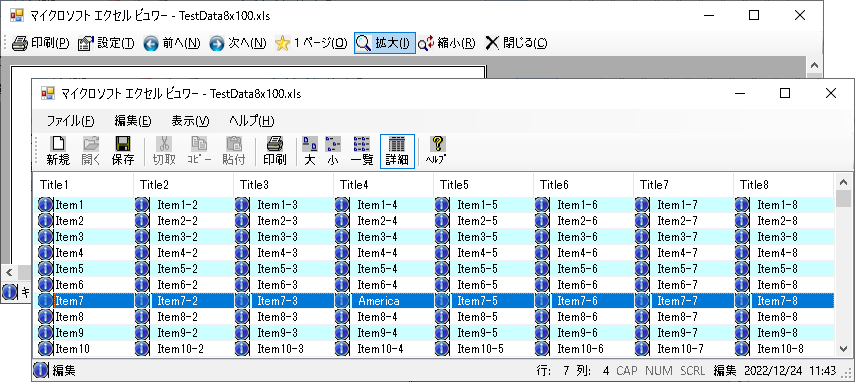Click the time 11:43 in status bar

click(823, 371)
